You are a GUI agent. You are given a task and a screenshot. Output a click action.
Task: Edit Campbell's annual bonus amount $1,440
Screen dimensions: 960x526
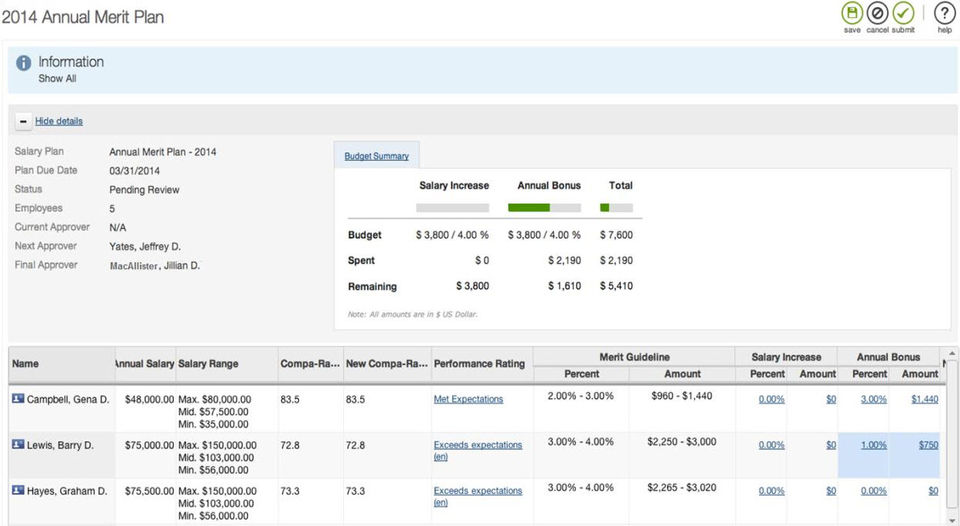[924, 399]
